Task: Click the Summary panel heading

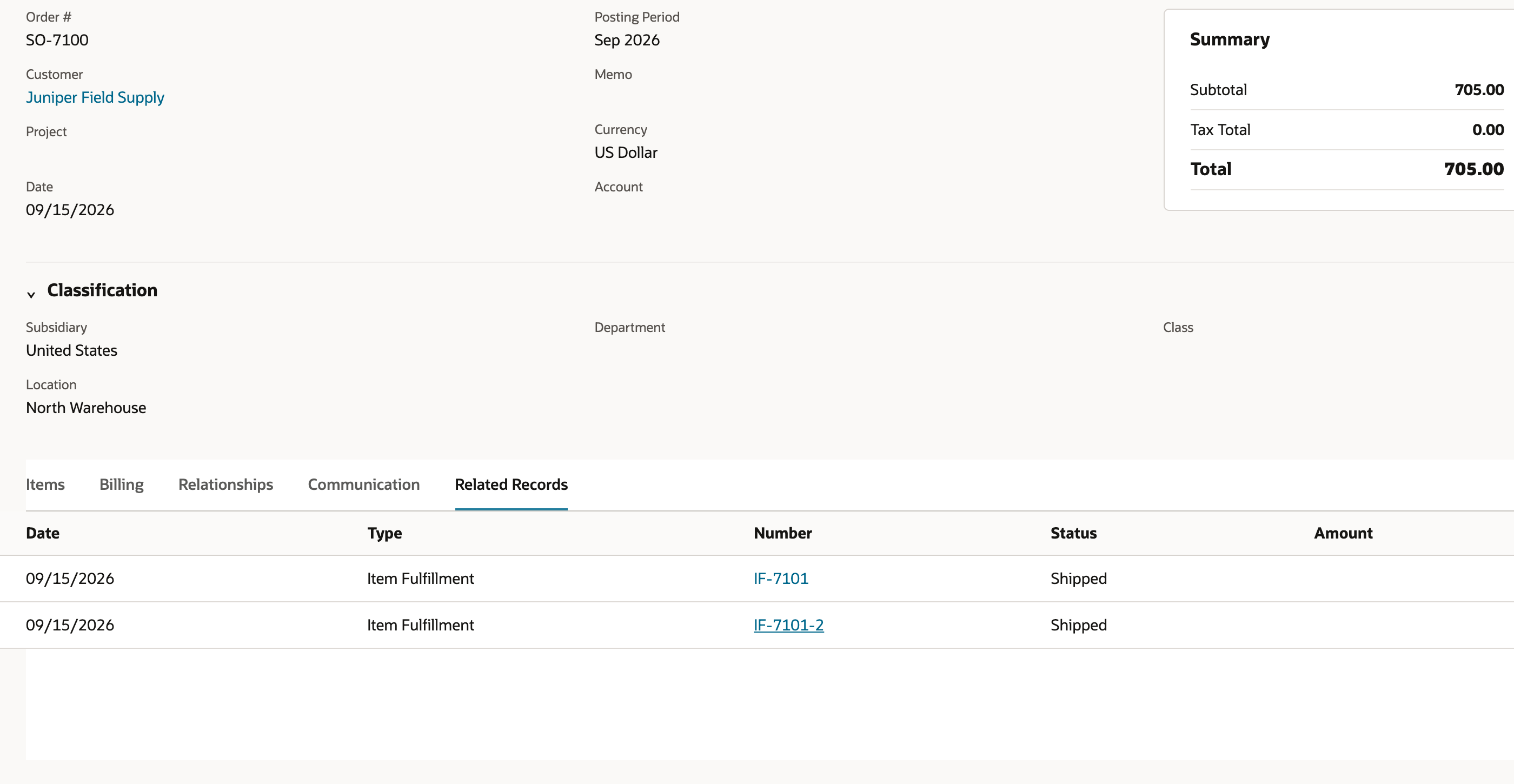Action: 1230,39
